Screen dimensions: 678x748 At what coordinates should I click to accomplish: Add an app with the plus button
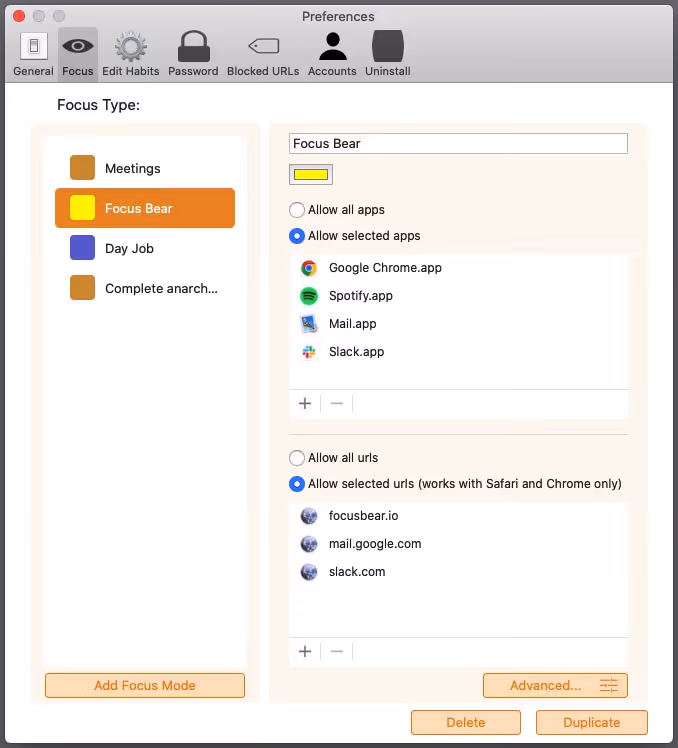[305, 404]
